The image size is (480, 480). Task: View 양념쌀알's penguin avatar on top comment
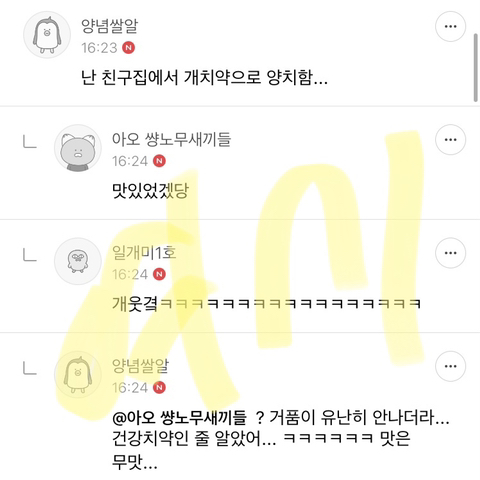click(x=47, y=35)
